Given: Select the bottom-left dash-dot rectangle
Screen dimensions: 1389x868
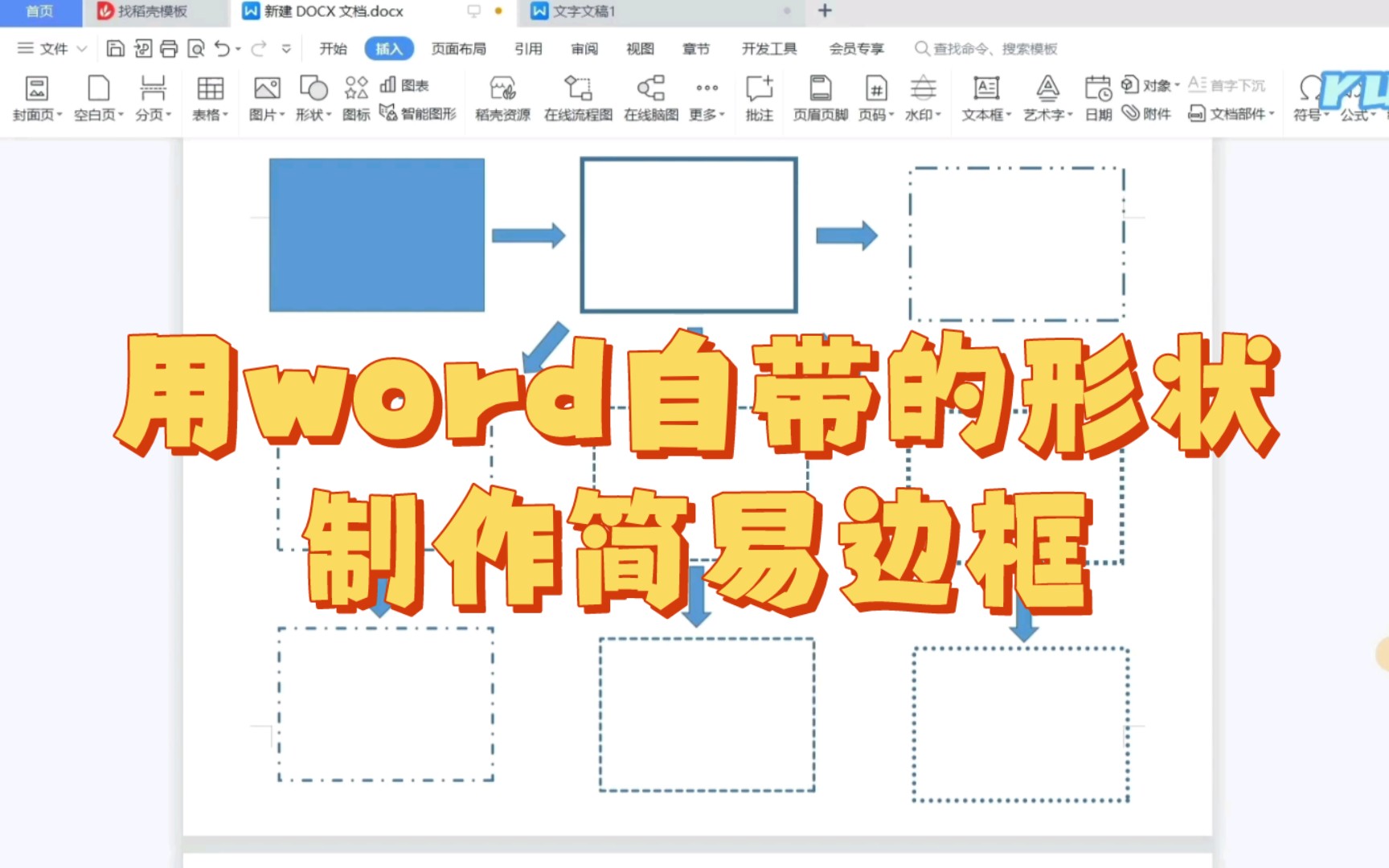Looking at the screenshot, I should [386, 704].
